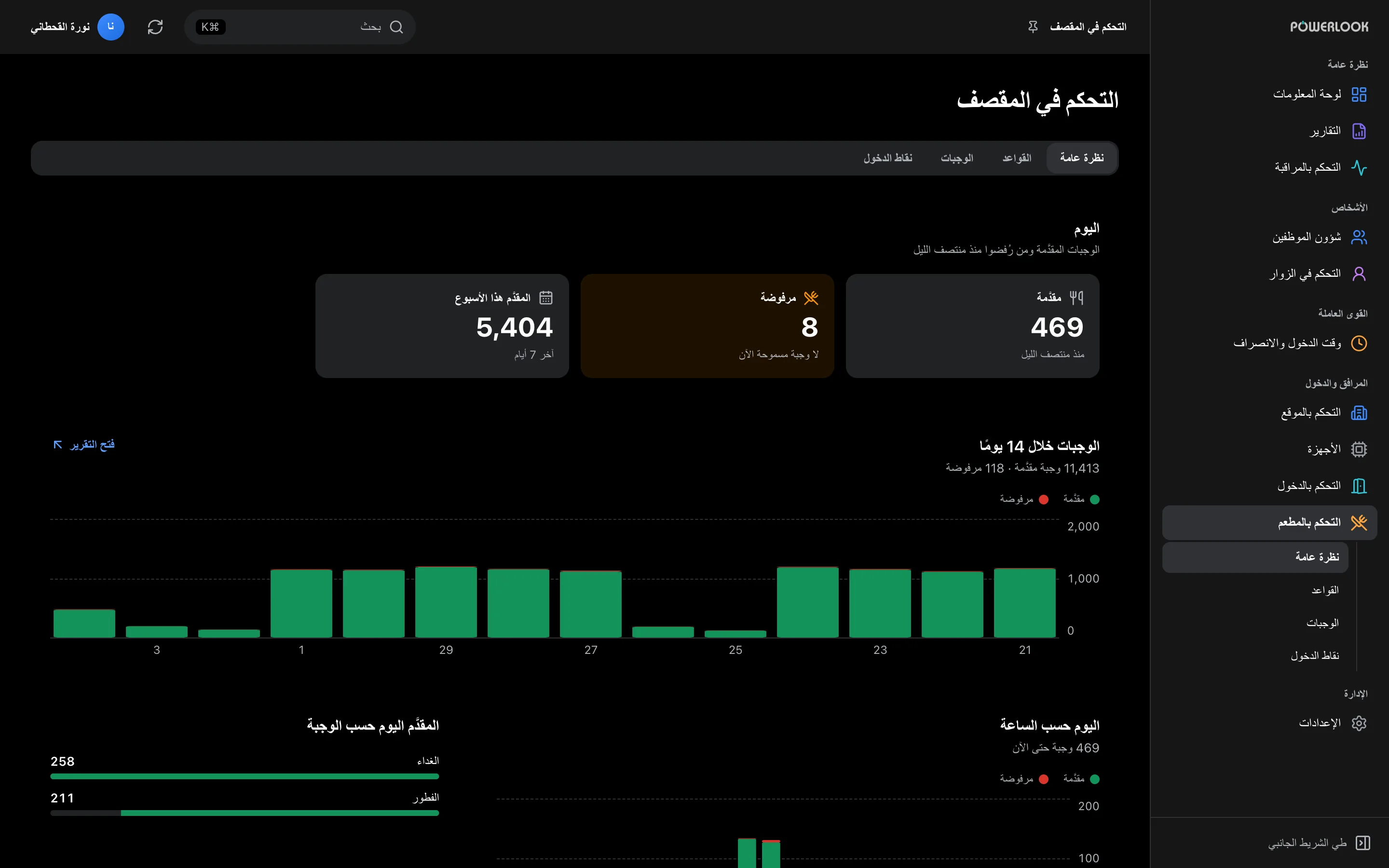Screen dimensions: 1389x868
Task: Click the chart bar for day 25
Action: (x=735, y=634)
